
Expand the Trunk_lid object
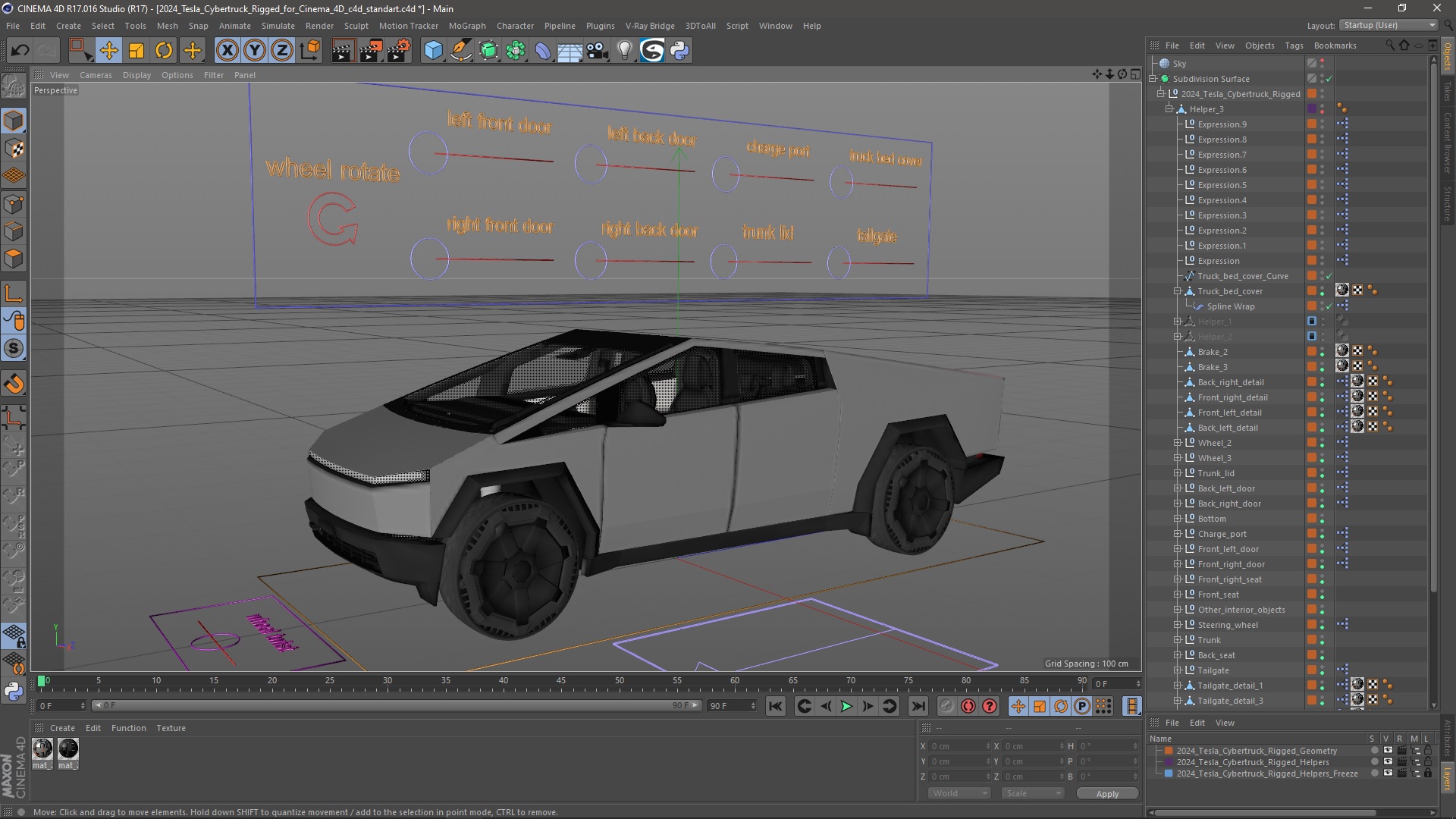pyautogui.click(x=1178, y=473)
